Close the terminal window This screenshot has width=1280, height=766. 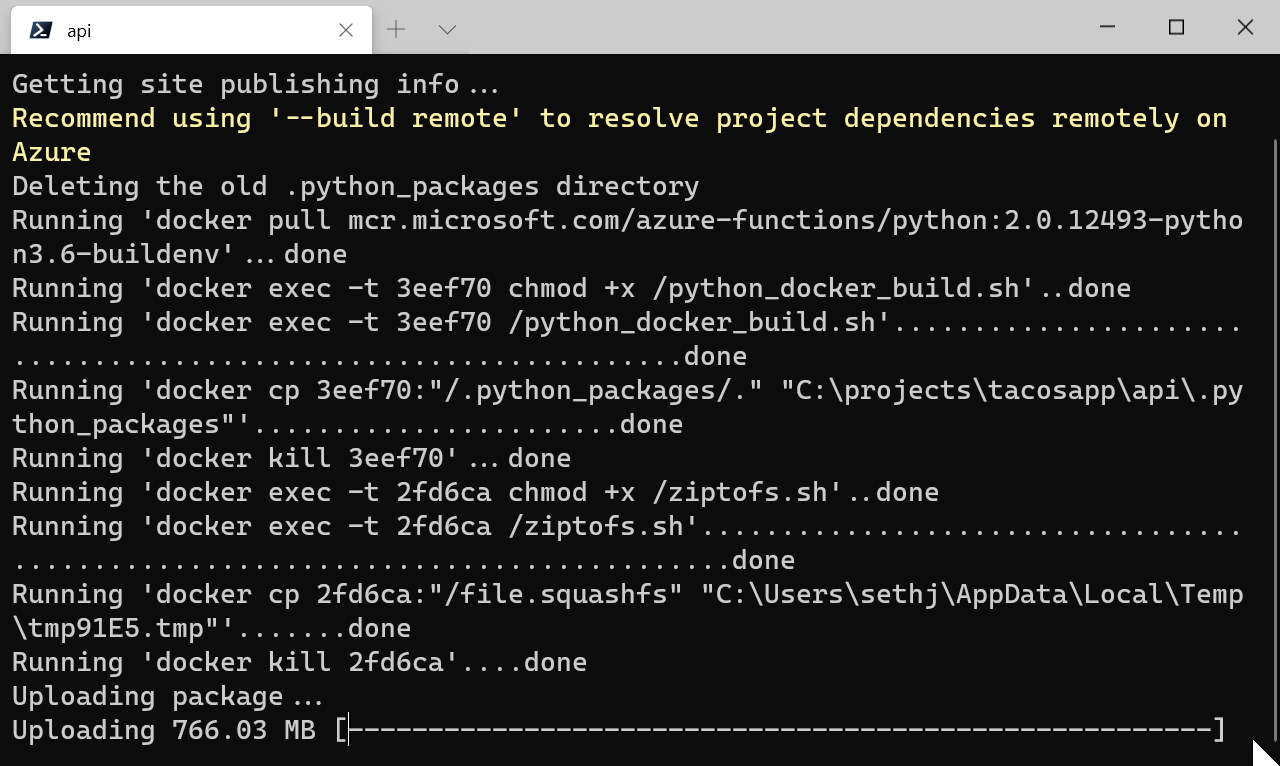[1245, 27]
